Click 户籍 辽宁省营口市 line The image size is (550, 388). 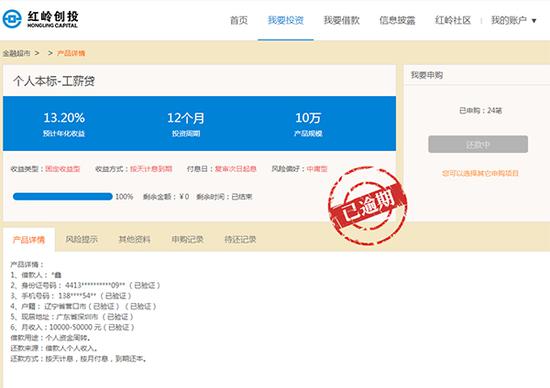tap(83, 306)
